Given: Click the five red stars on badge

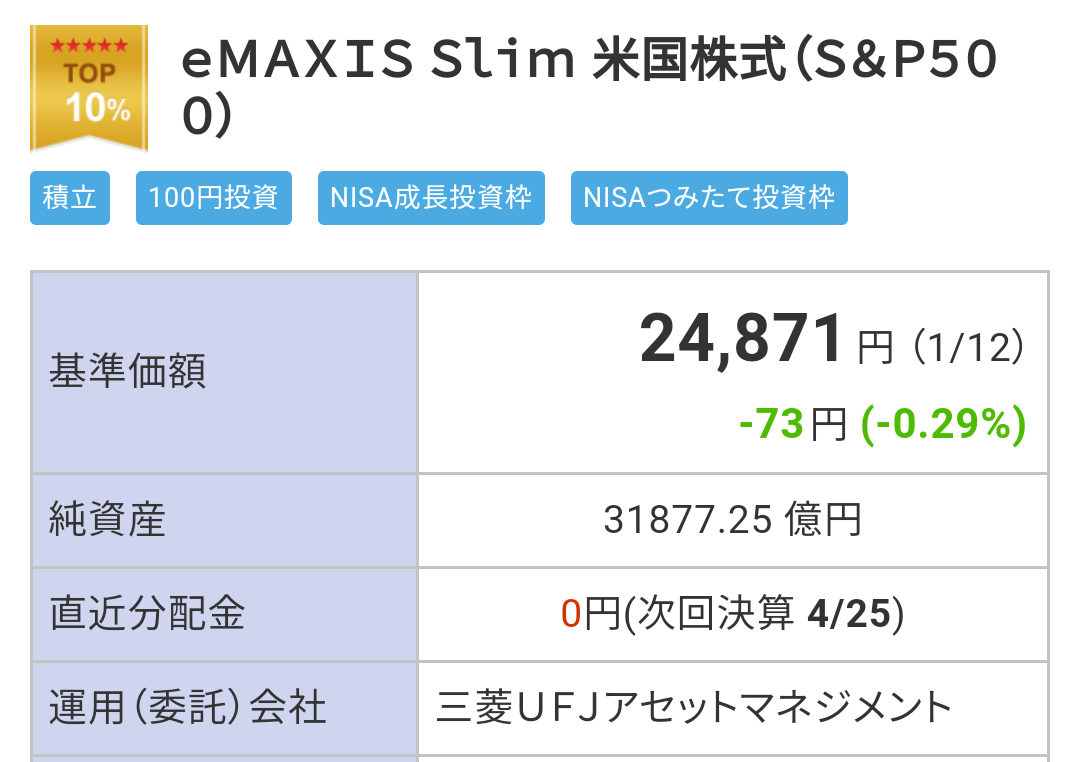Looking at the screenshot, I should tap(89, 46).
